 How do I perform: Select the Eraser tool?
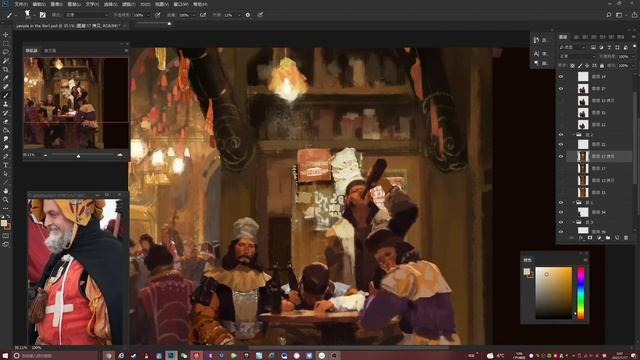tap(6, 121)
